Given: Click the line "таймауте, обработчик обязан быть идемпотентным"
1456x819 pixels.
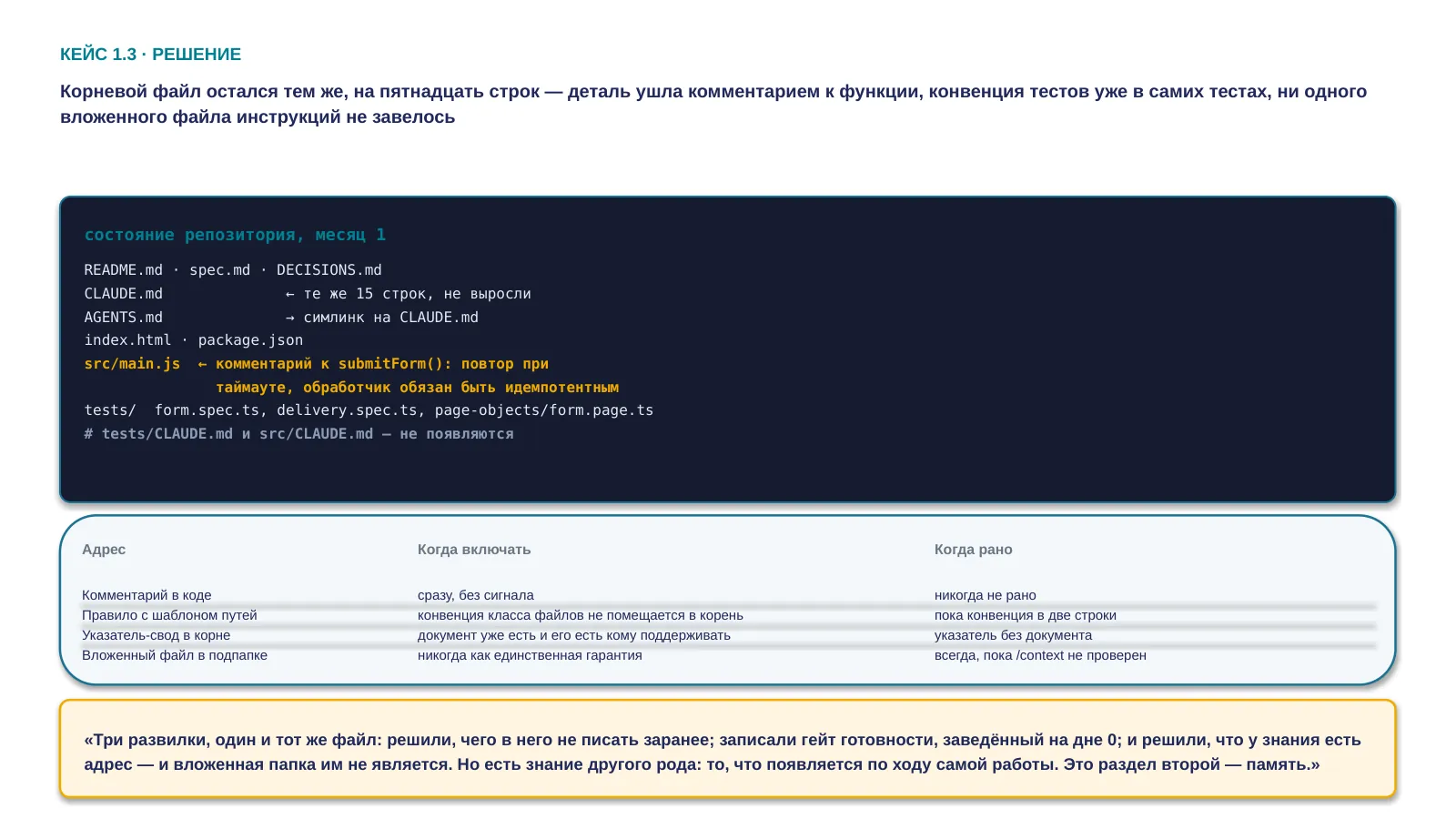Looking at the screenshot, I should click(417, 388).
